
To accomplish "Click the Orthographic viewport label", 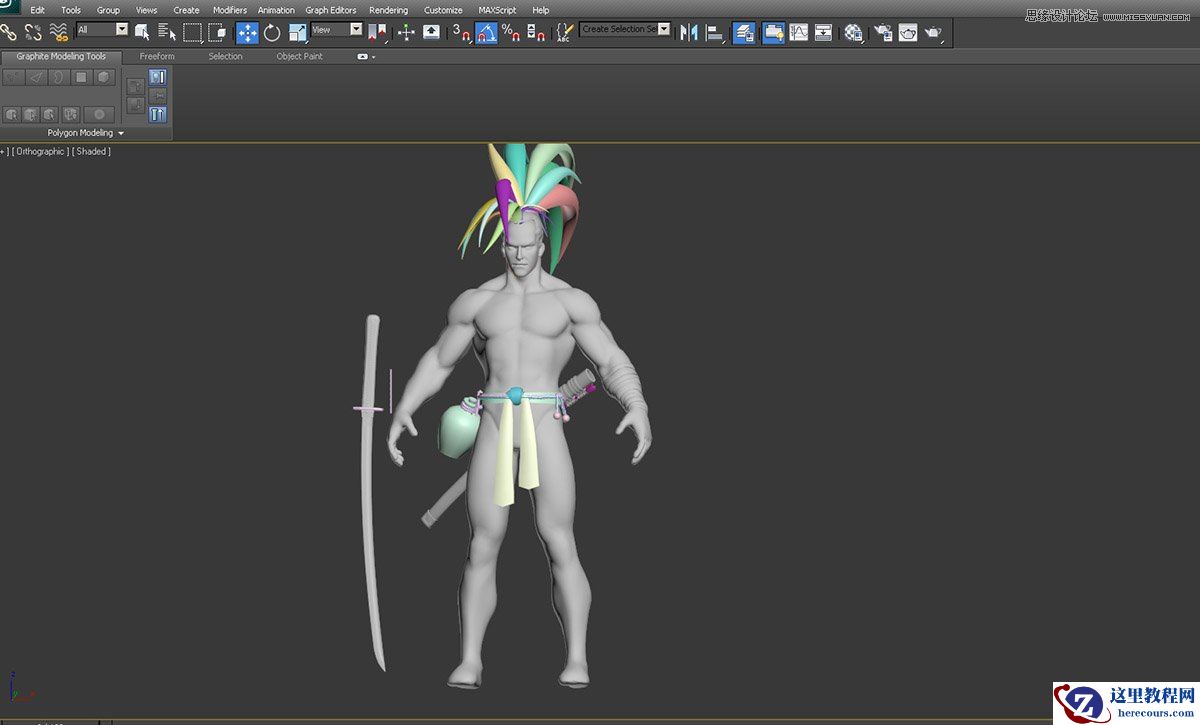I will pyautogui.click(x=40, y=151).
